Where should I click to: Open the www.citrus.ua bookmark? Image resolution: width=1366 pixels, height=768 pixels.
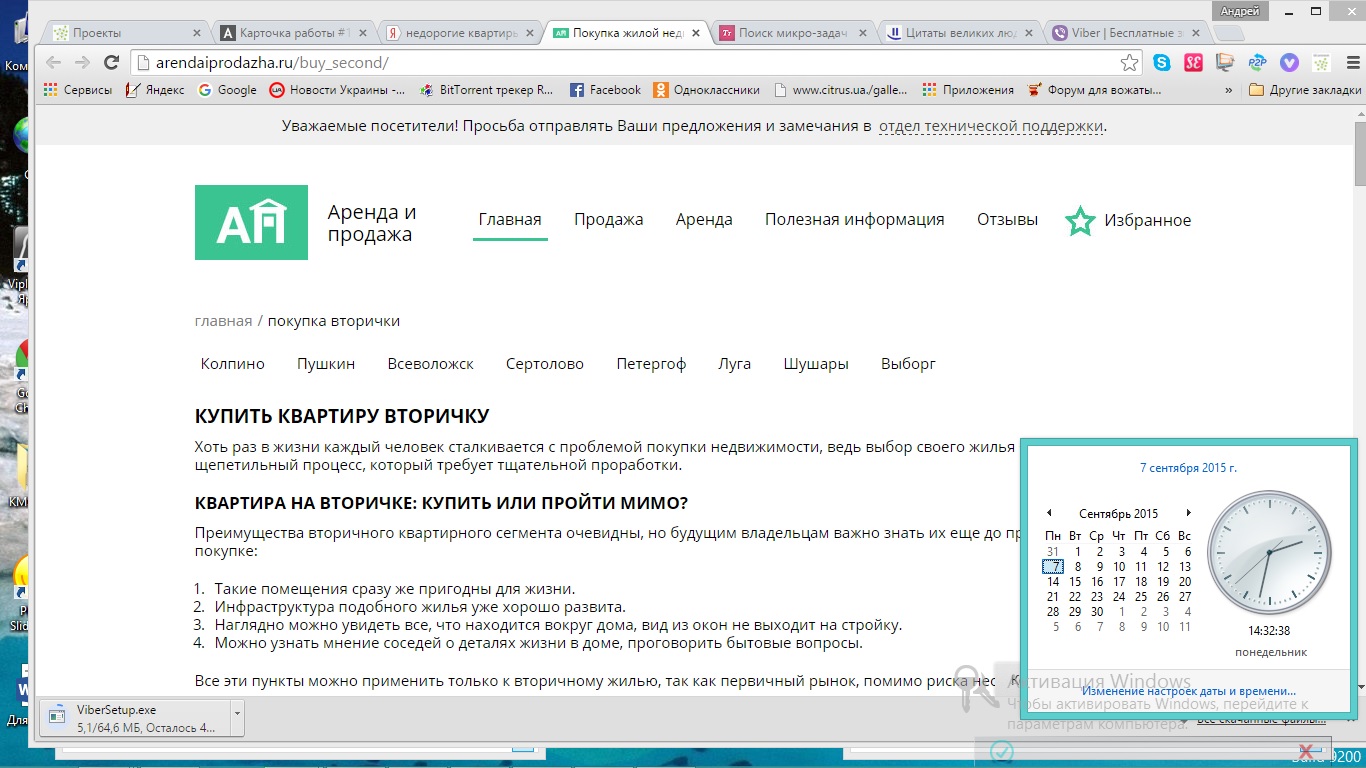click(841, 90)
